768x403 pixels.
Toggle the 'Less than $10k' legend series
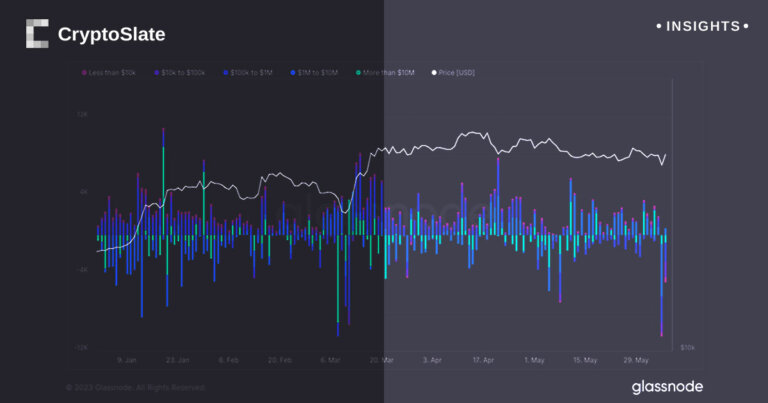tap(109, 72)
